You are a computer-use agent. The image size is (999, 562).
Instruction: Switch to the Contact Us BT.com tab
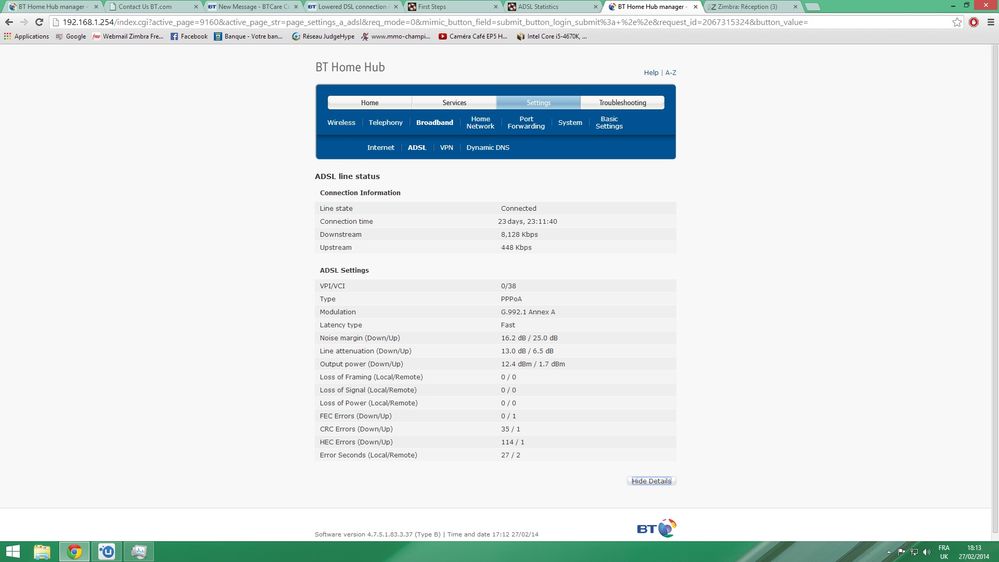pos(153,6)
